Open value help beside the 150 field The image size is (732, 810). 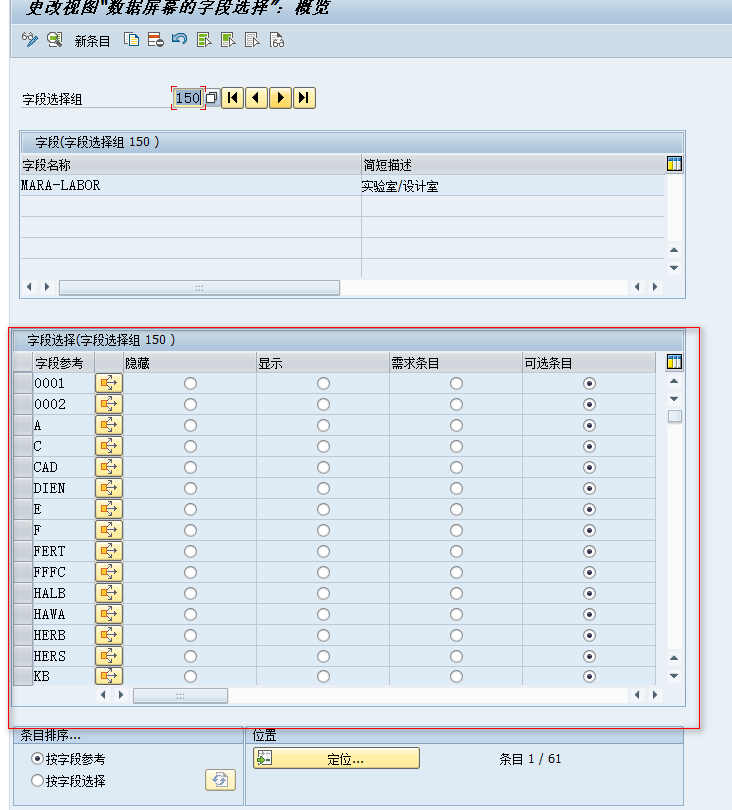click(212, 98)
